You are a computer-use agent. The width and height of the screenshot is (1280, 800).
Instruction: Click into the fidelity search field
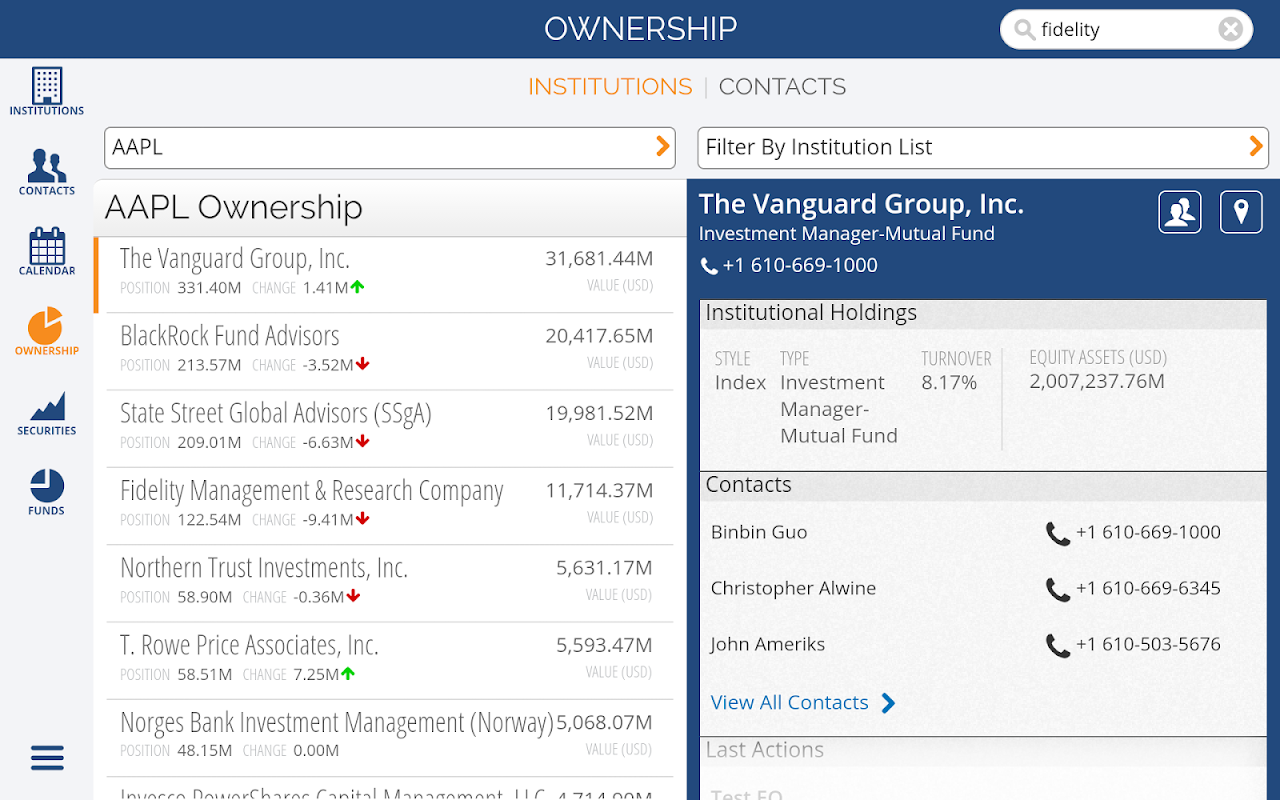click(x=1126, y=29)
